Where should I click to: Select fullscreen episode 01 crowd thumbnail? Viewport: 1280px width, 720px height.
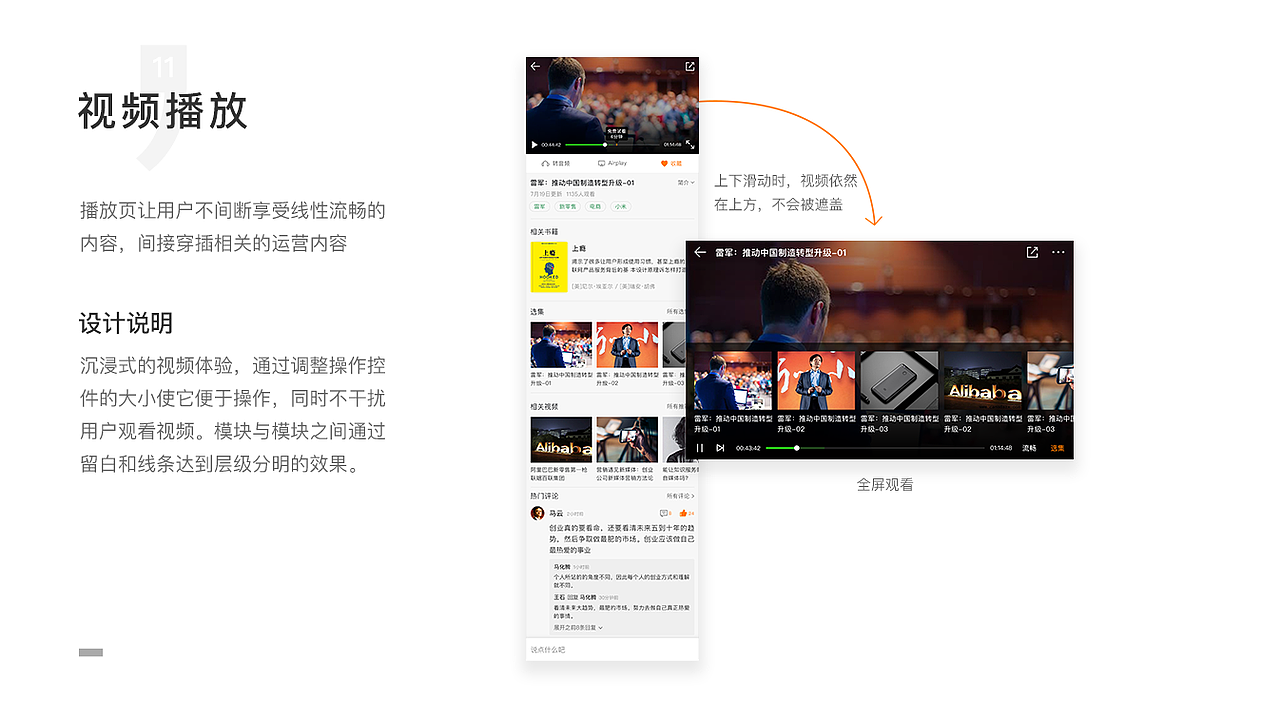733,380
